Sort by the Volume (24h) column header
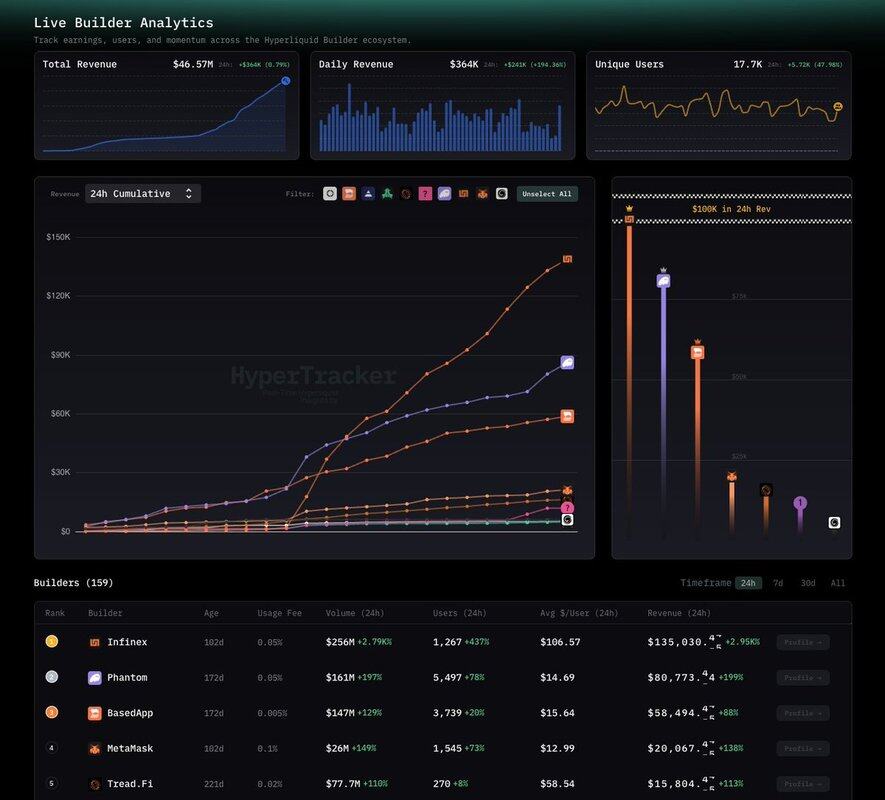 (x=354, y=613)
